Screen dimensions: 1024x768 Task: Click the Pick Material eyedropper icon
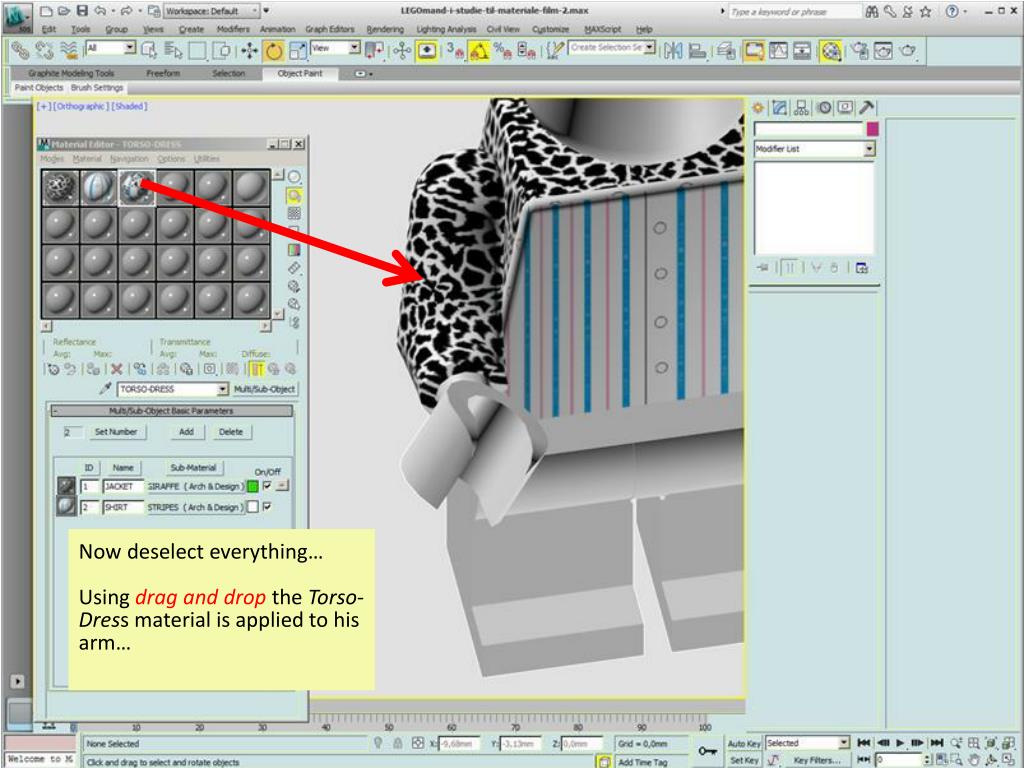point(104,389)
